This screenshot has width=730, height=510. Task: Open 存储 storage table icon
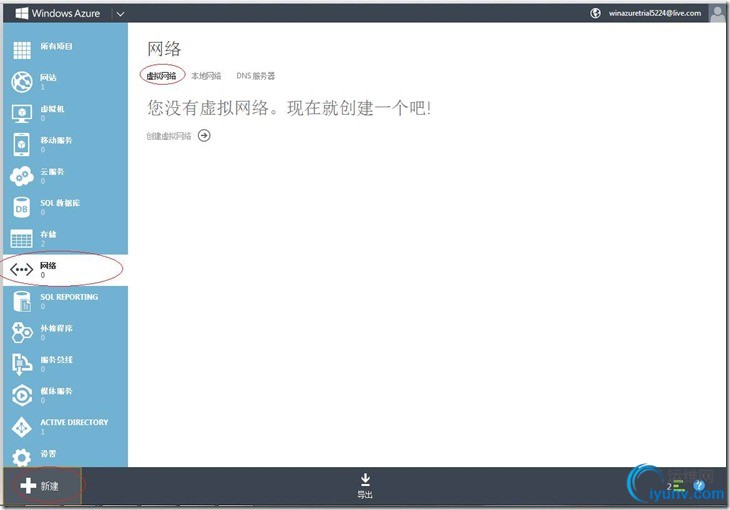pos(22,239)
